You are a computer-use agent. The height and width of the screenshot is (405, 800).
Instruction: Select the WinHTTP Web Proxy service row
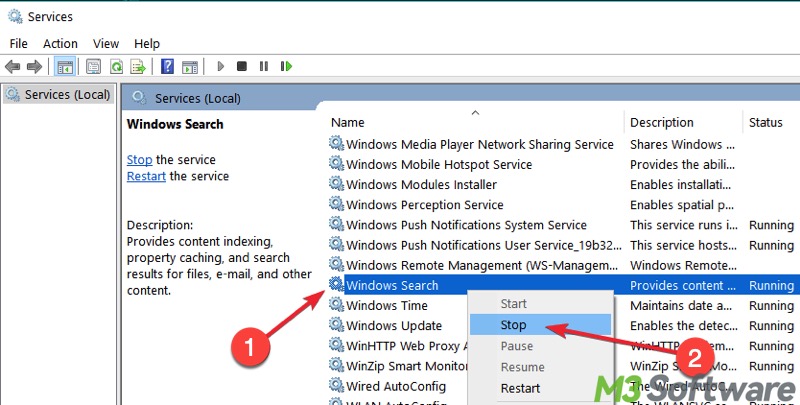coord(407,346)
